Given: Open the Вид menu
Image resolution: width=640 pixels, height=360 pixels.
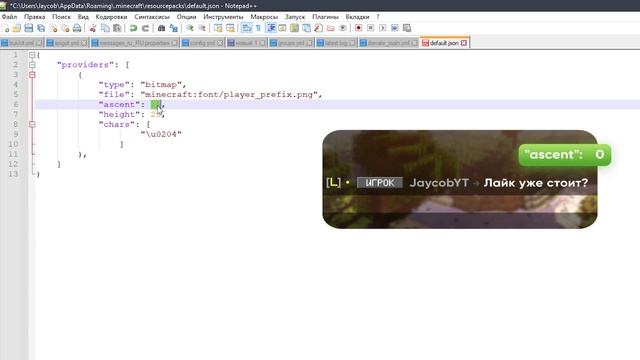Looking at the screenshot, I should click(x=83, y=17).
